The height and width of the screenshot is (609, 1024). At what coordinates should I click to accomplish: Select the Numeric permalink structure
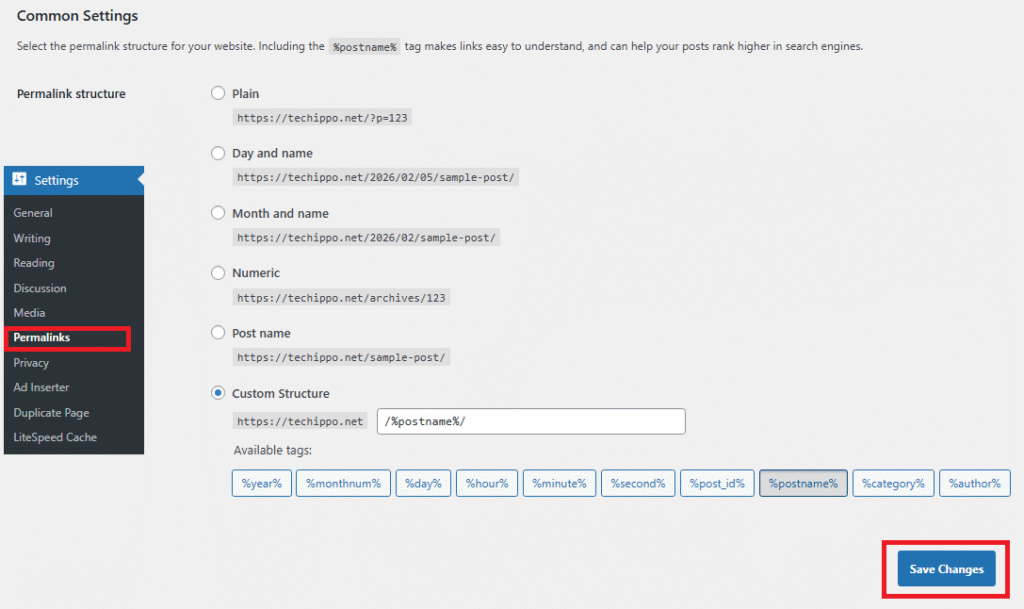click(x=217, y=272)
